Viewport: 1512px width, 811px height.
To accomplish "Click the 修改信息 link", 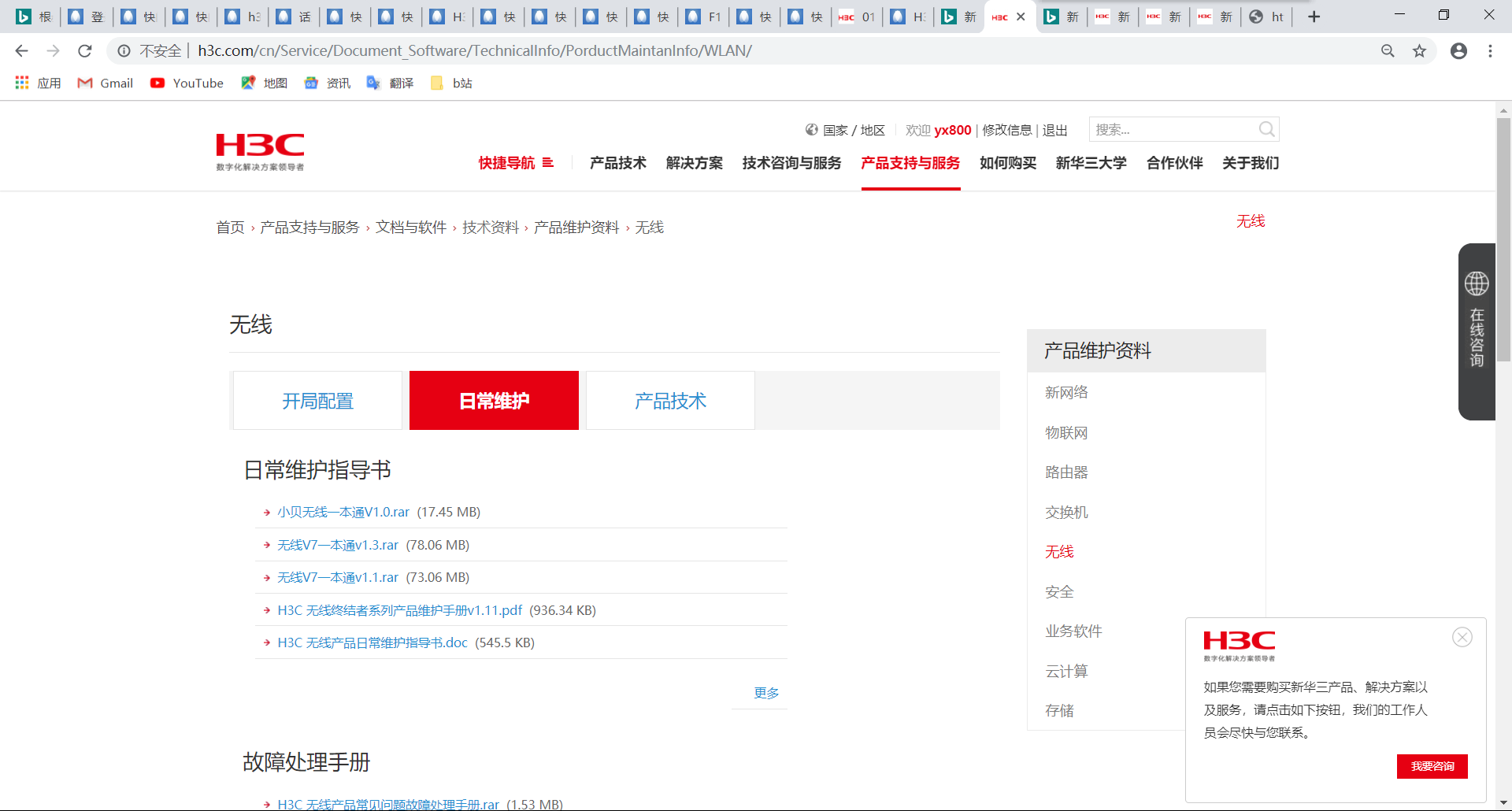I will pyautogui.click(x=1006, y=130).
